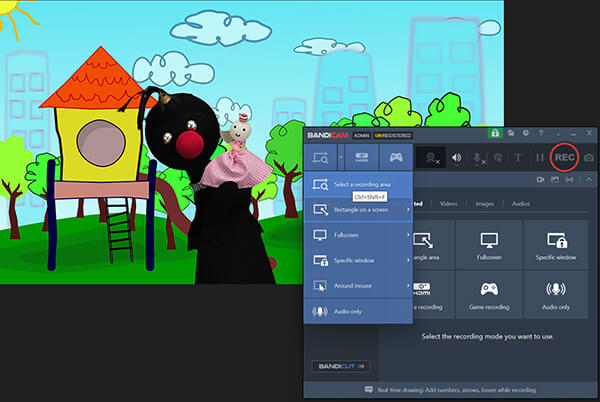Viewport: 600px width, 402px height.
Task: Click the Rectangle on a screen menu icon
Action: 320,210
